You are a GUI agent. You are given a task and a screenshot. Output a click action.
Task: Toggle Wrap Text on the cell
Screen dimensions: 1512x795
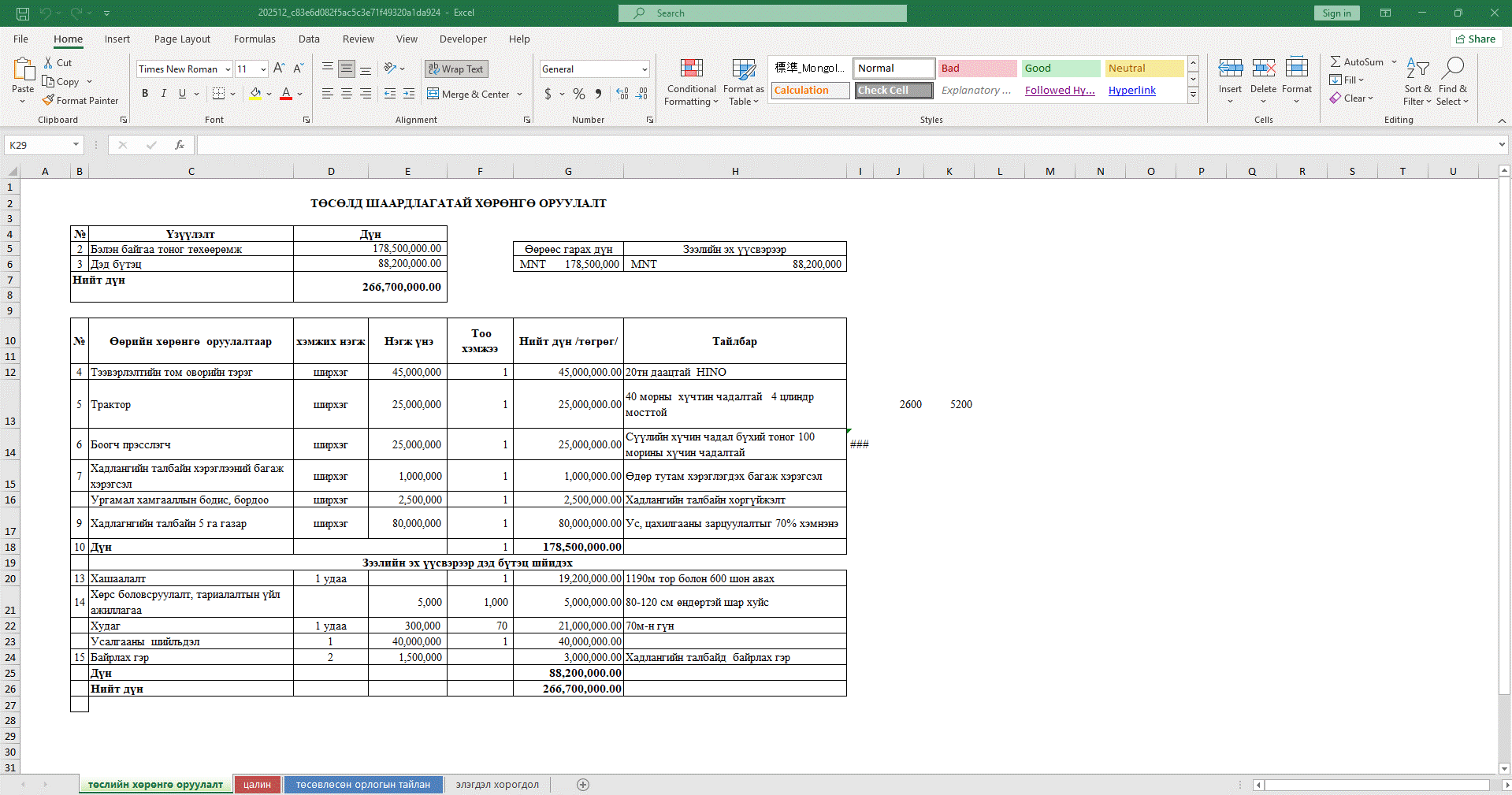456,69
